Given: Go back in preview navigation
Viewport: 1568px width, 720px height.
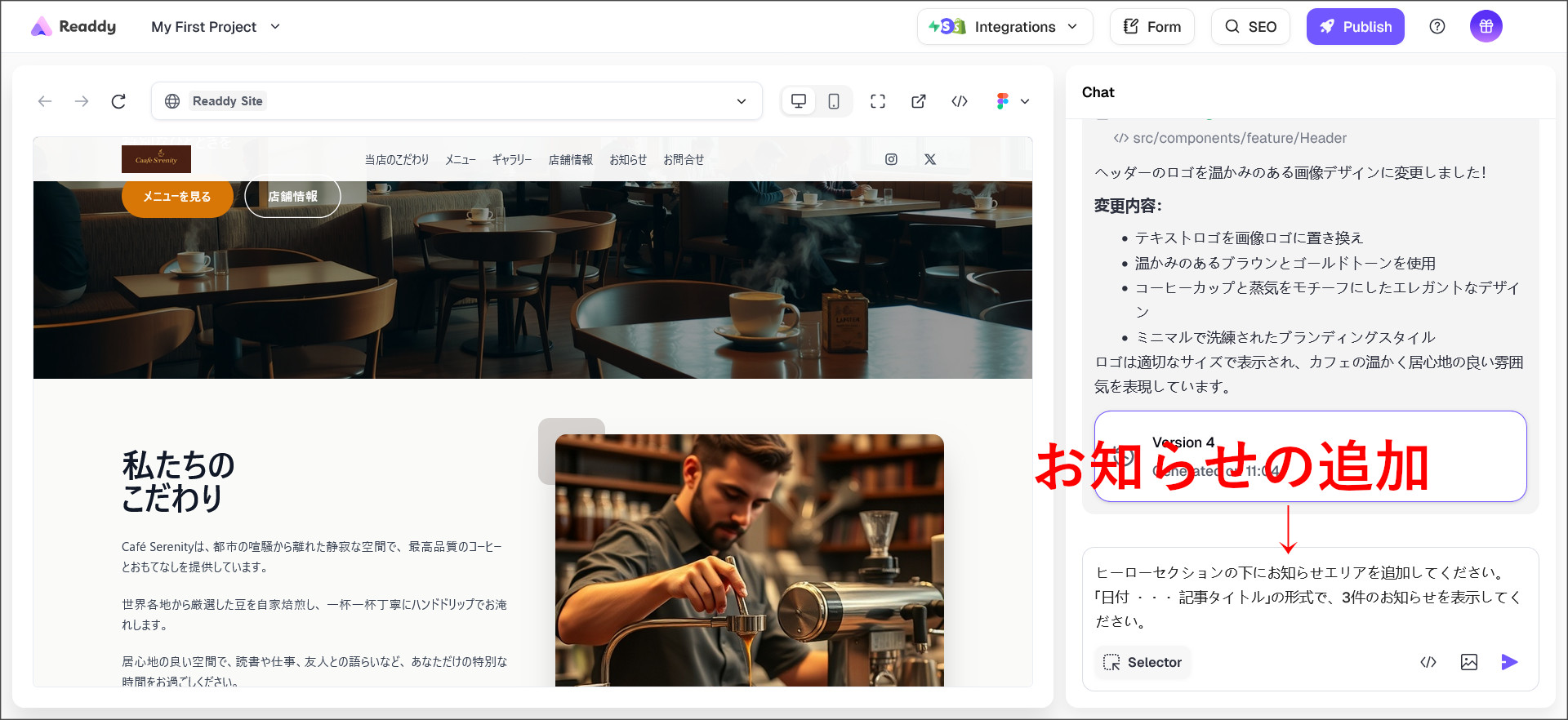Looking at the screenshot, I should [45, 101].
